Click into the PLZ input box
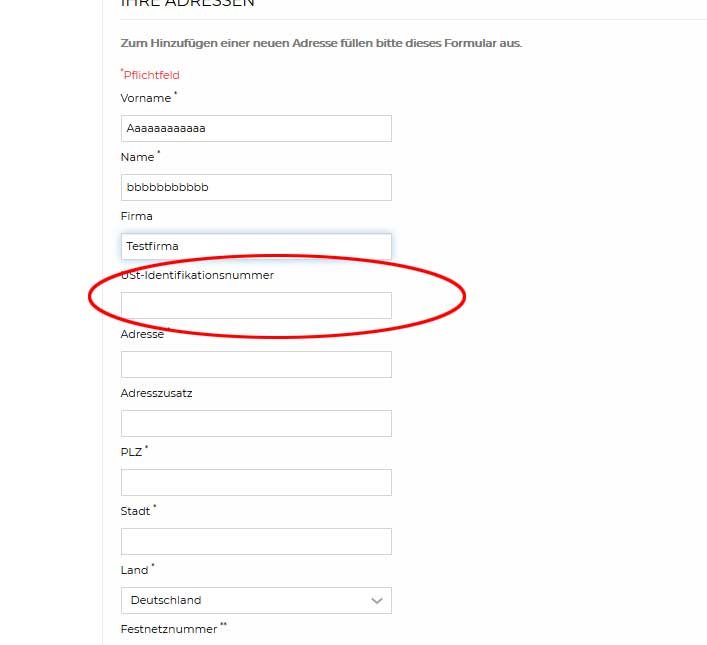 click(x=255, y=482)
